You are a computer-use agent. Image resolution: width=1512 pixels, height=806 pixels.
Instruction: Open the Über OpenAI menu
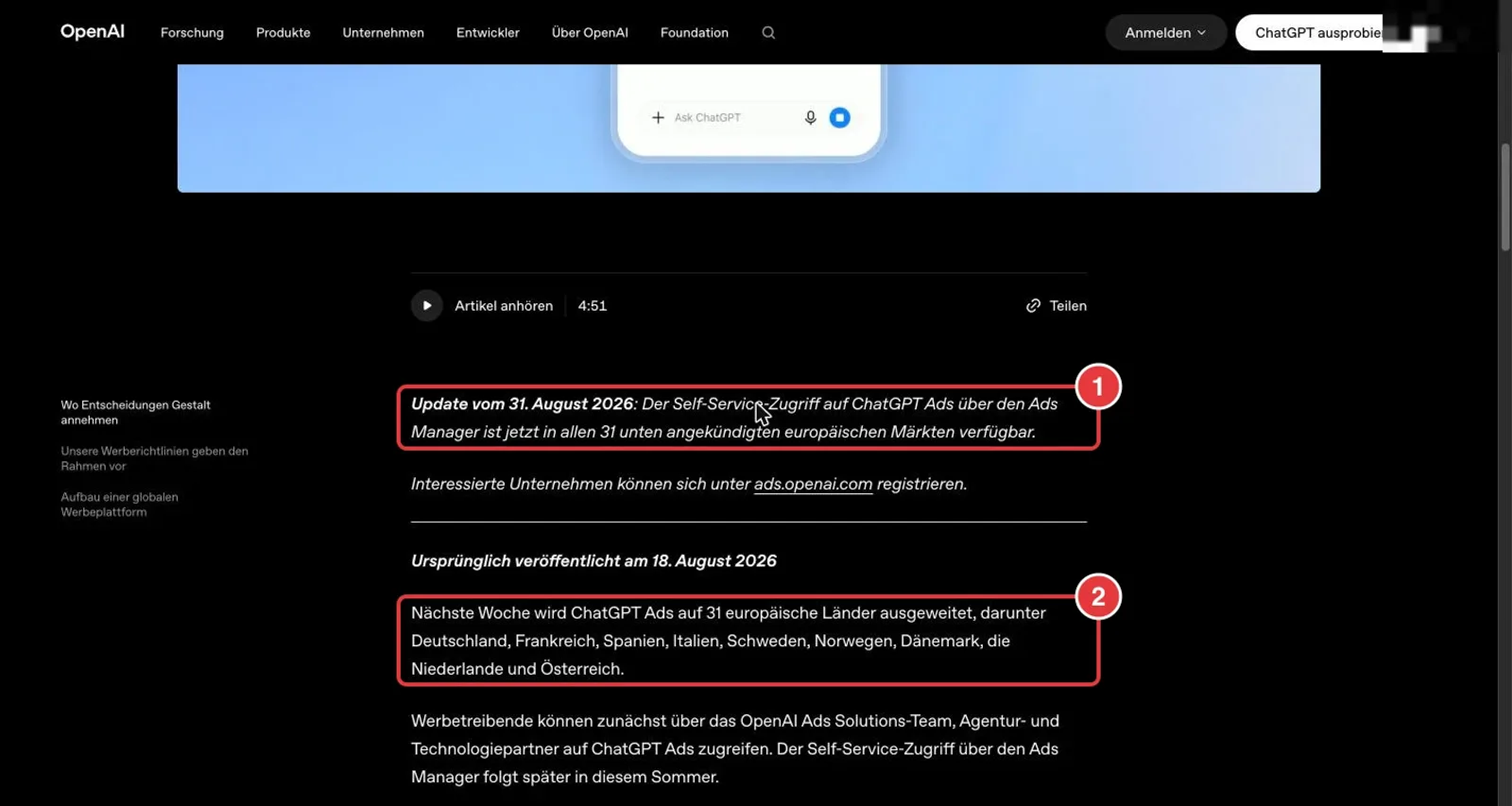(590, 32)
